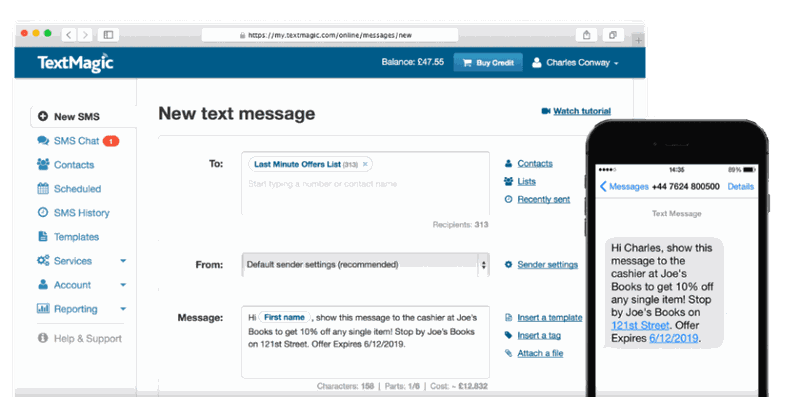Click the SMS Chat bubbles icon
The height and width of the screenshot is (397, 800).
[x=43, y=140]
